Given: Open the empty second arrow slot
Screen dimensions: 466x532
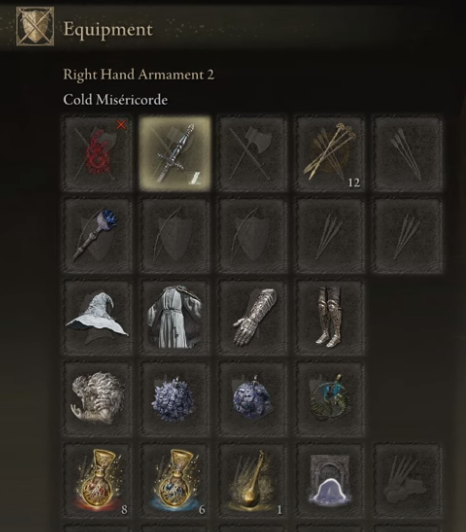Looking at the screenshot, I should (407, 154).
